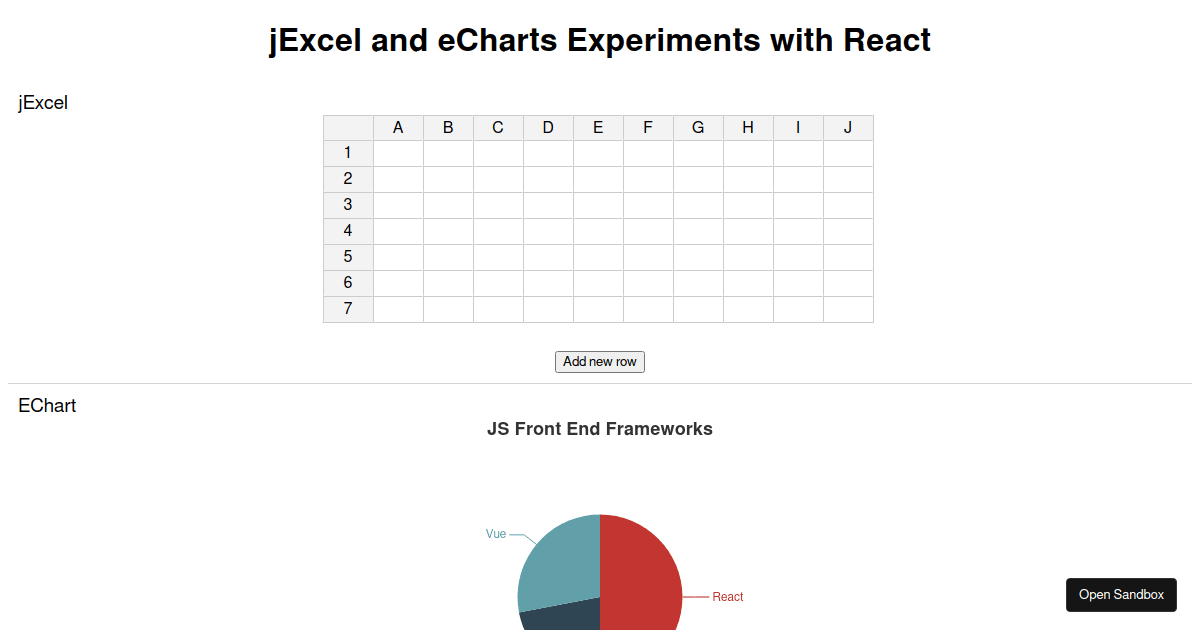This screenshot has height=630, width=1200.
Task: Select row header 7 in the spreadsheet
Action: tap(347, 308)
